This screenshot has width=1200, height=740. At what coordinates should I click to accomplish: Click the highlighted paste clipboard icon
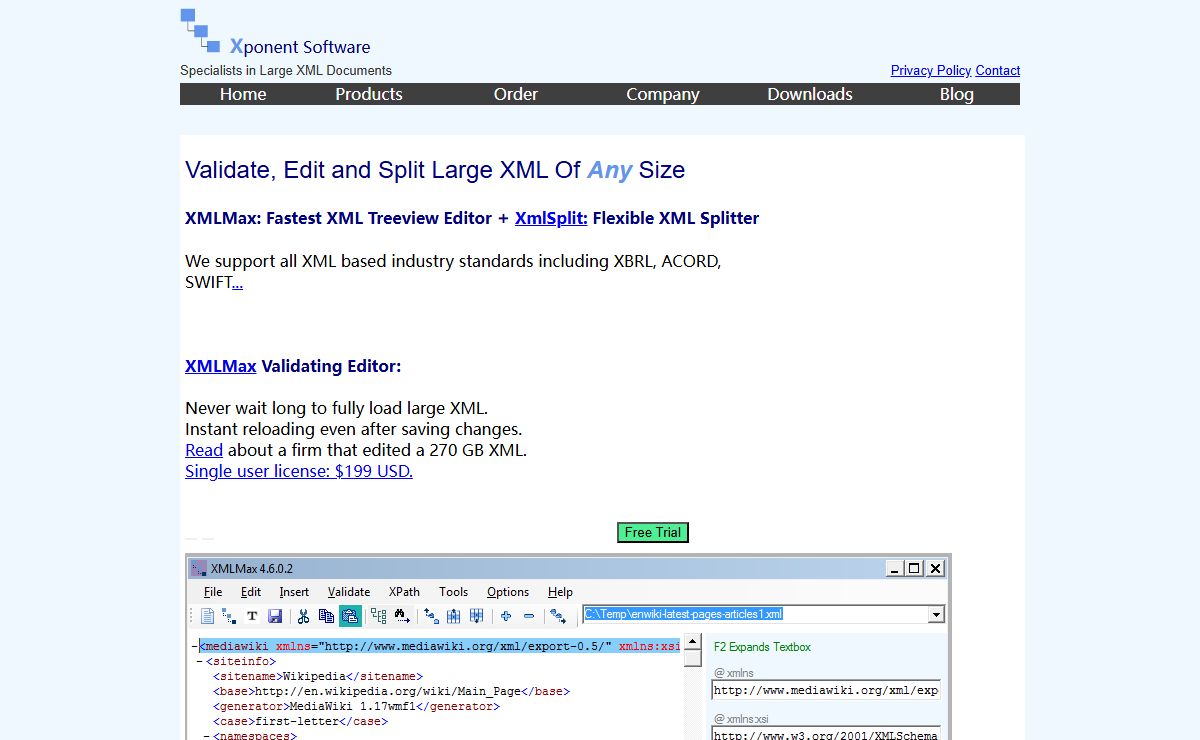click(350, 616)
